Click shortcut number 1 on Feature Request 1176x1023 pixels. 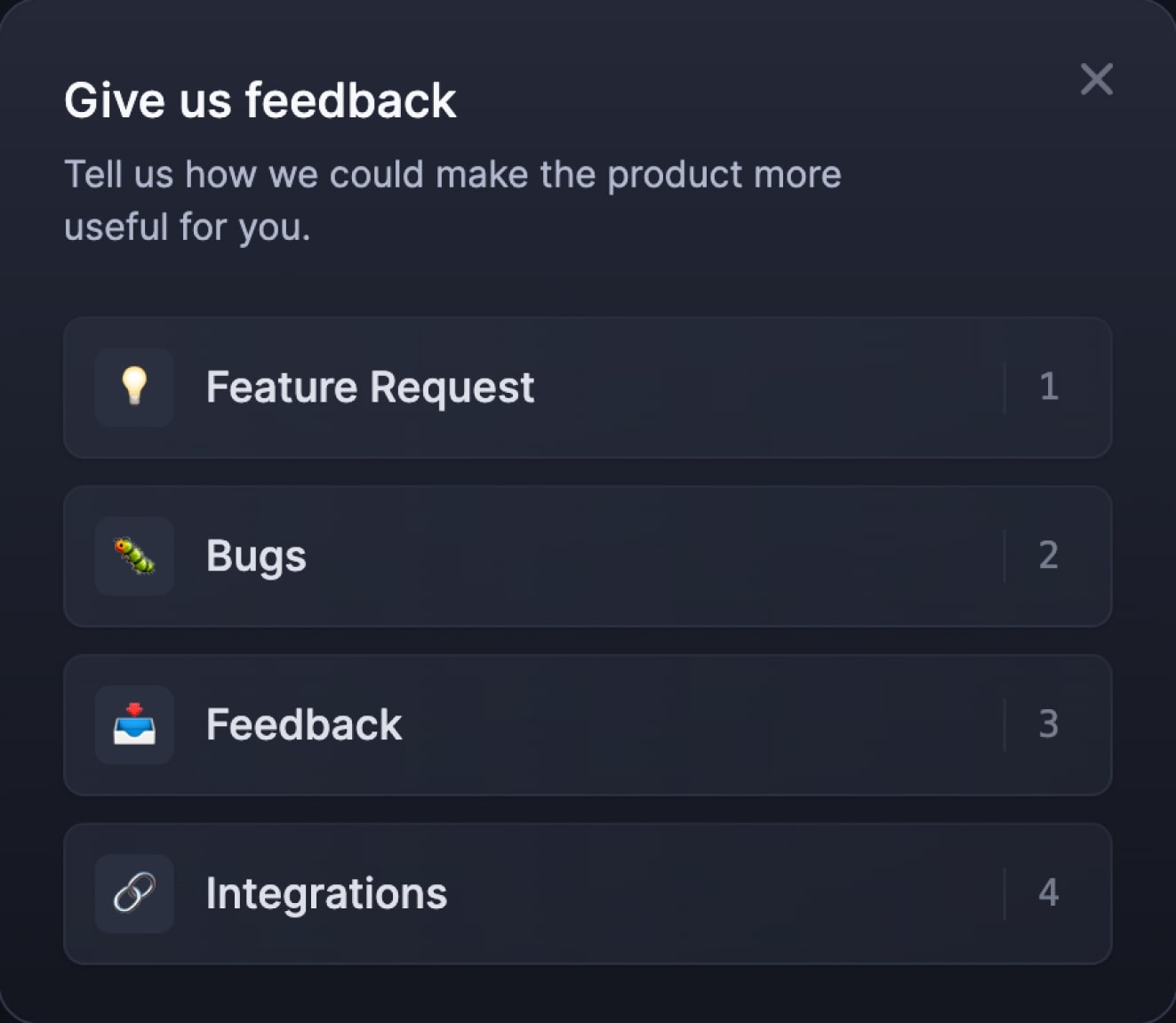tap(1049, 387)
